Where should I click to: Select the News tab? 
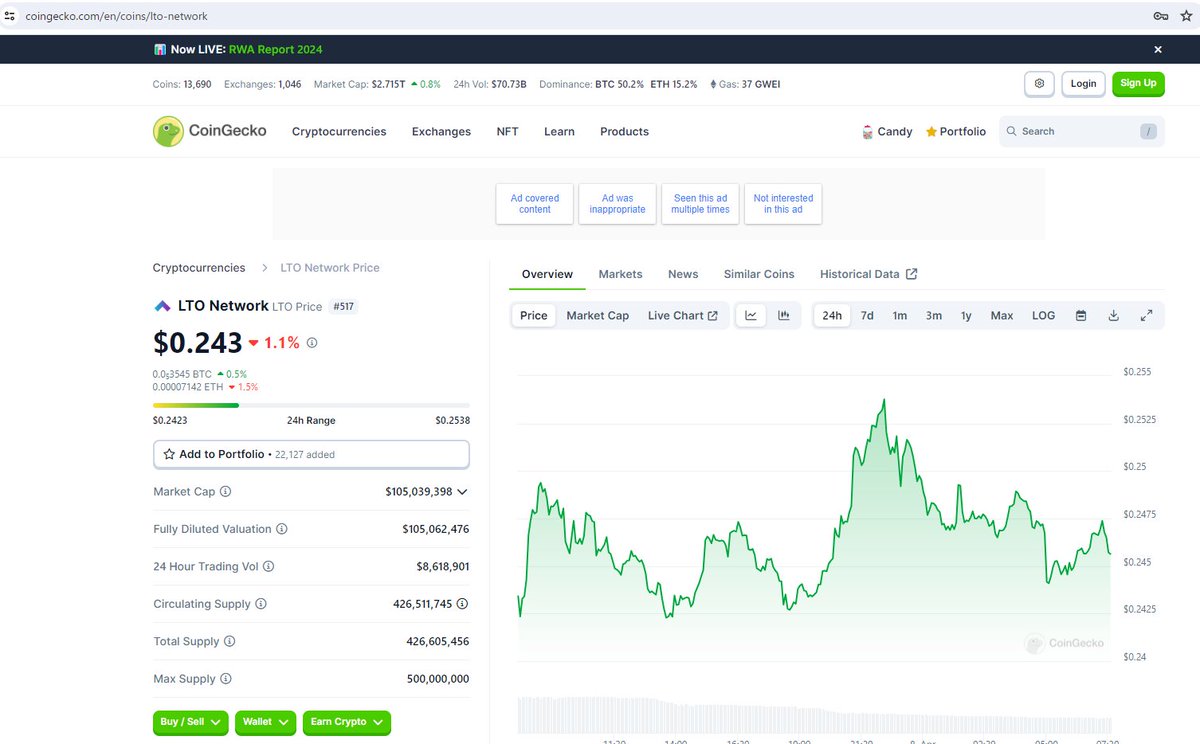tap(683, 274)
